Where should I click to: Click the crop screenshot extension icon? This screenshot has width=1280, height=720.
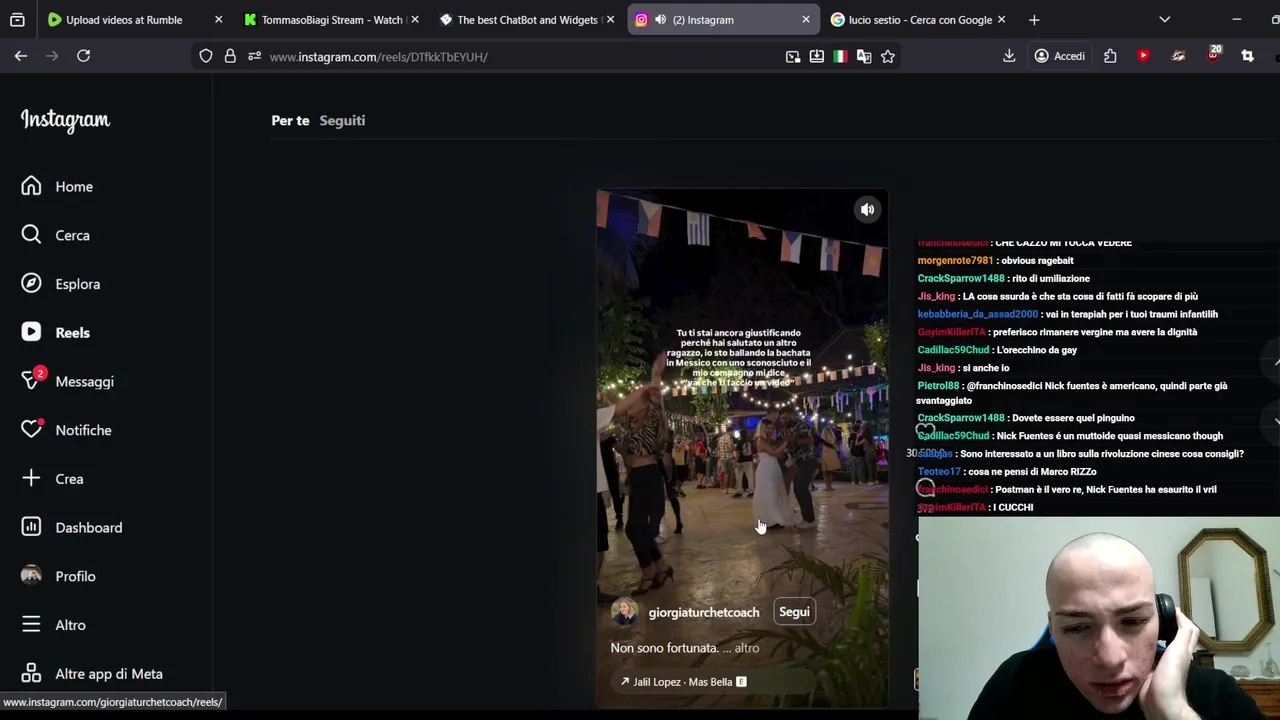point(1247,57)
